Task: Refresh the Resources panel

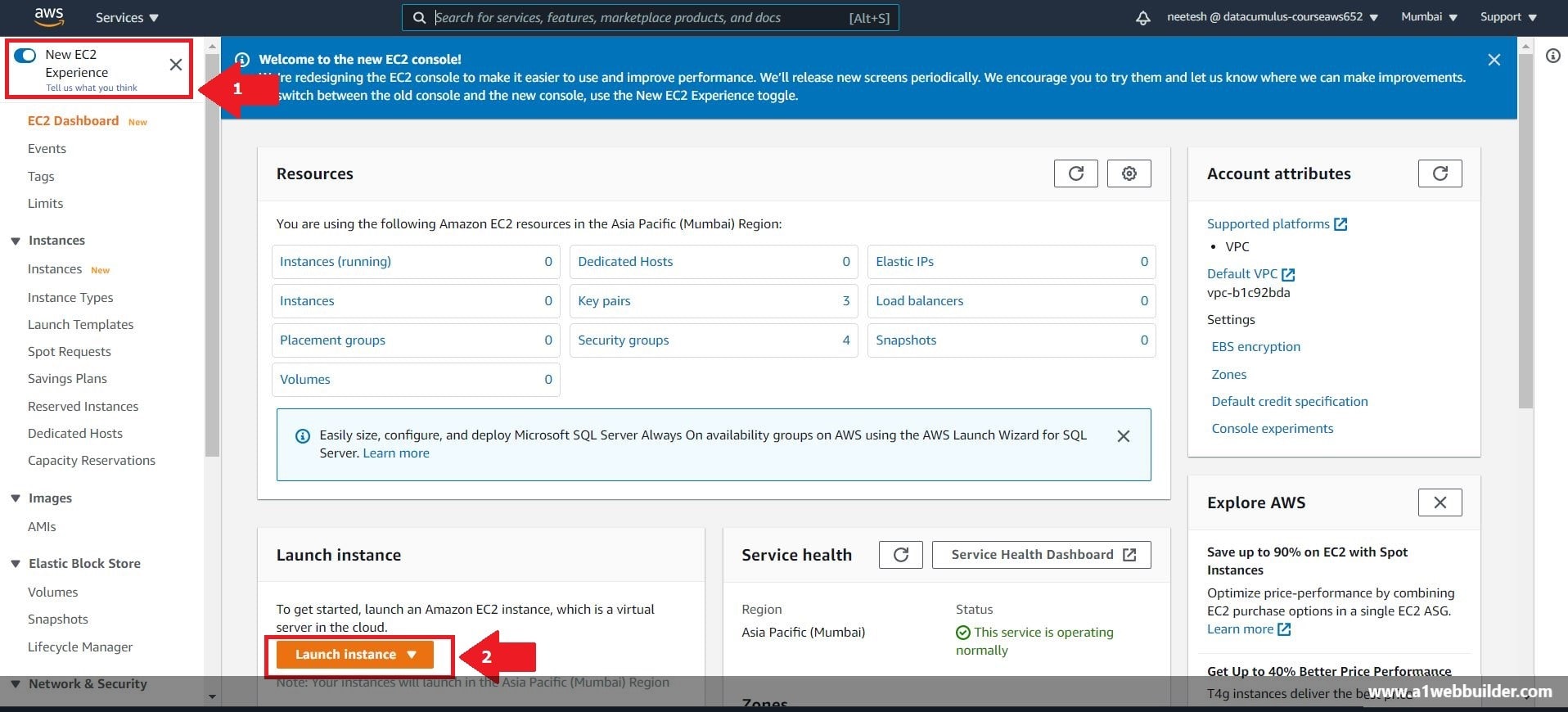Action: (x=1076, y=173)
